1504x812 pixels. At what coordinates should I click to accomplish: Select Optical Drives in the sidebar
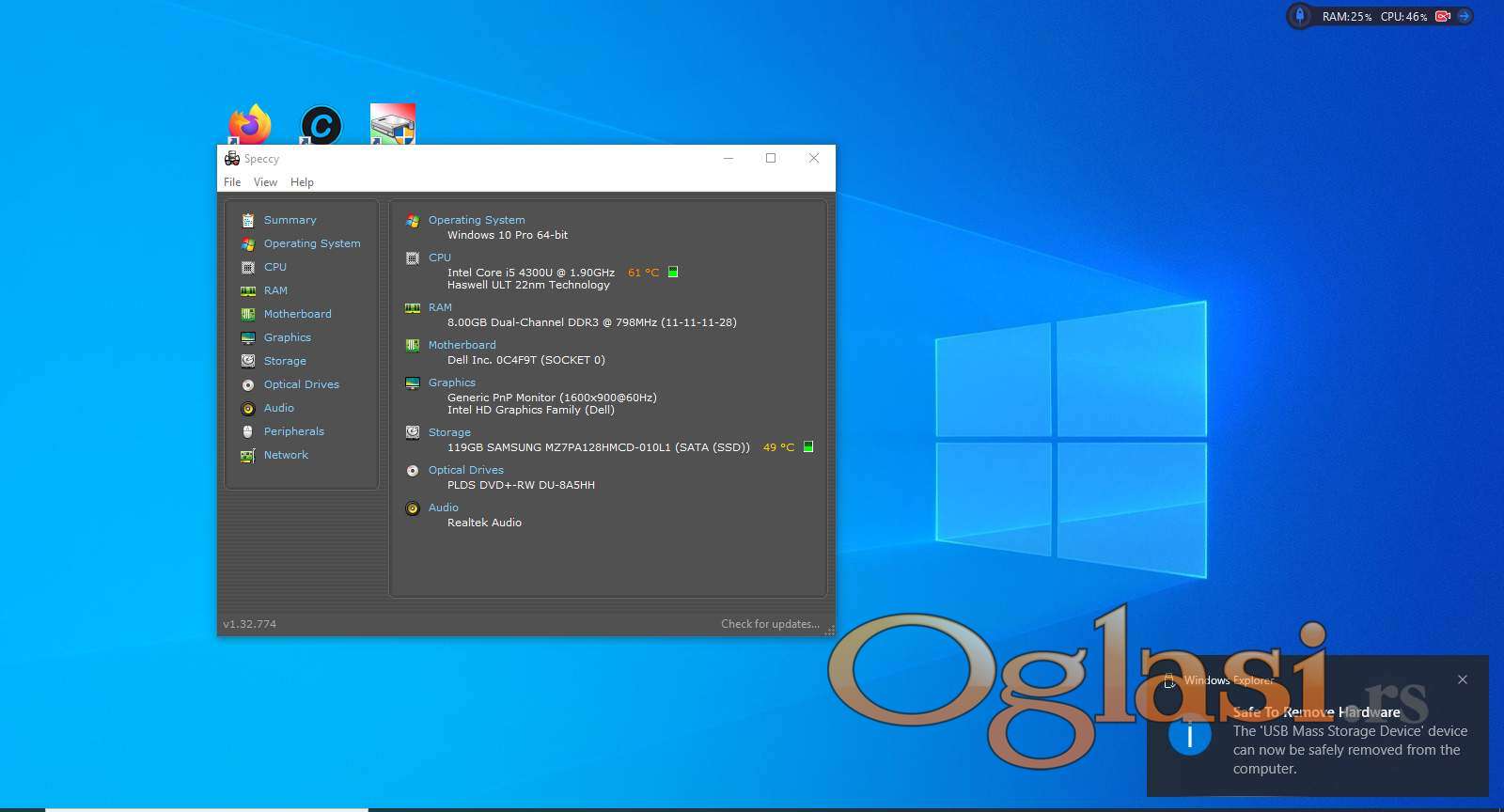tap(301, 384)
